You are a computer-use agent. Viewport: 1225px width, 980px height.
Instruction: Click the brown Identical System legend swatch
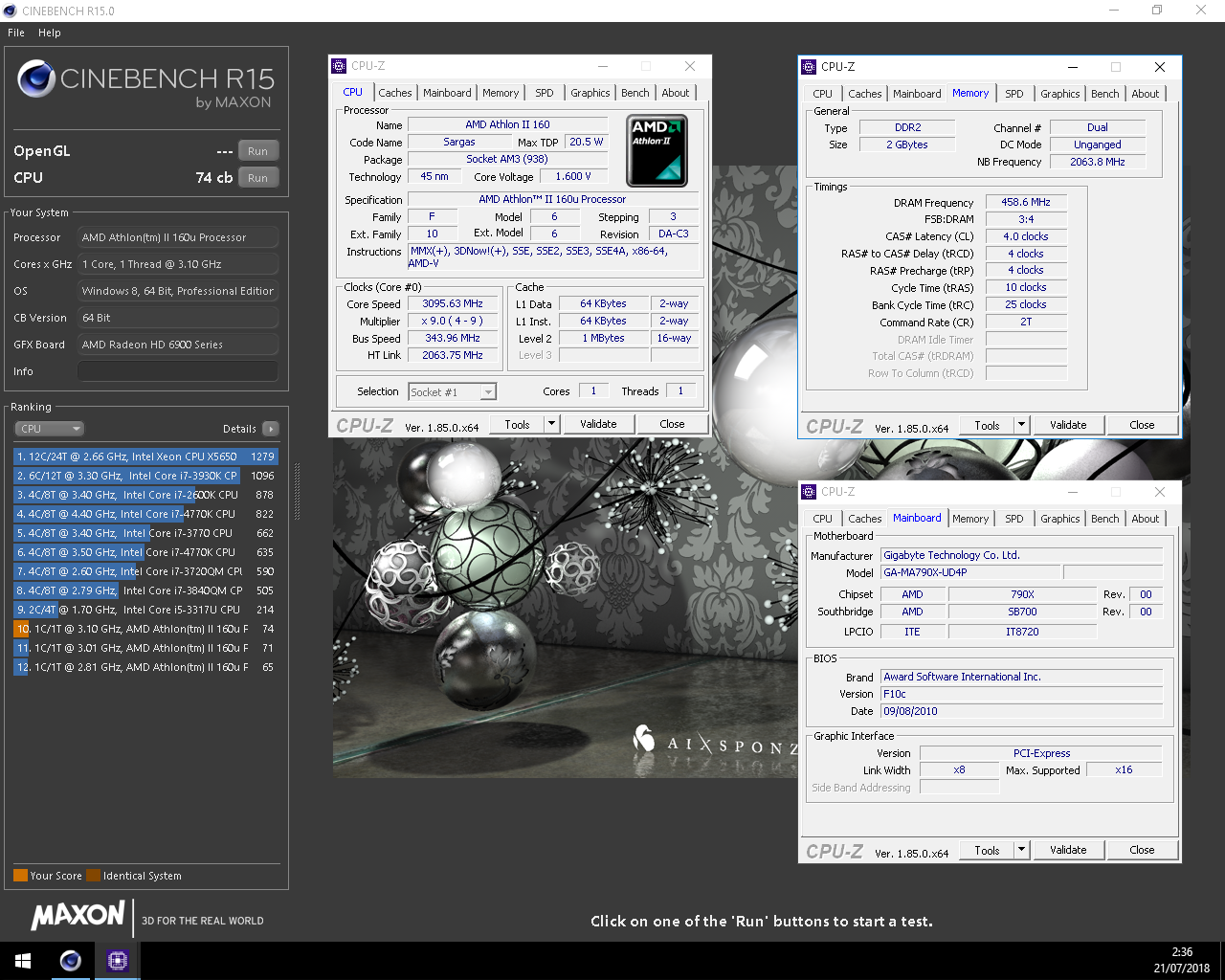[93, 876]
